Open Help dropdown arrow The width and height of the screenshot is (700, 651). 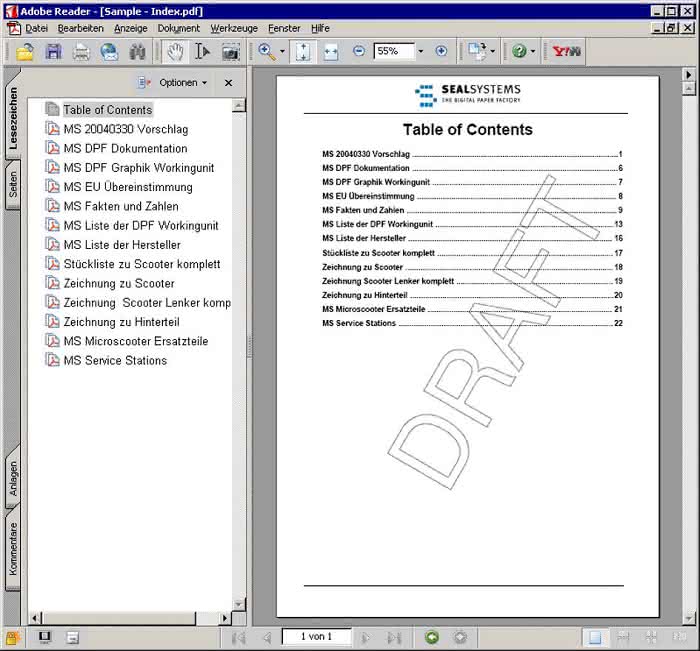(533, 51)
